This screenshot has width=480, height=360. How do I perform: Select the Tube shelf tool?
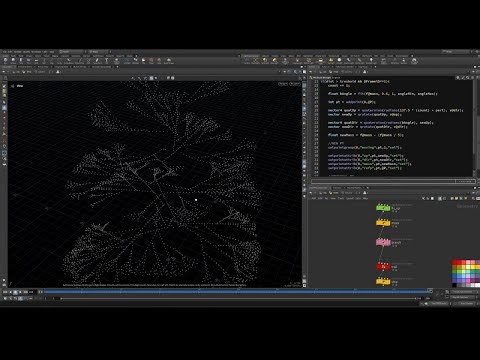click(x=21, y=61)
